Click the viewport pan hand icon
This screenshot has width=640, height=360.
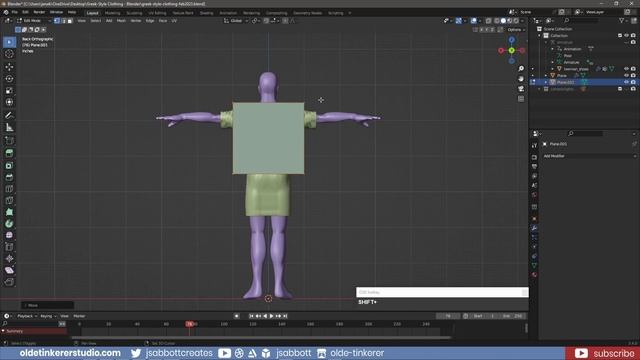521,78
